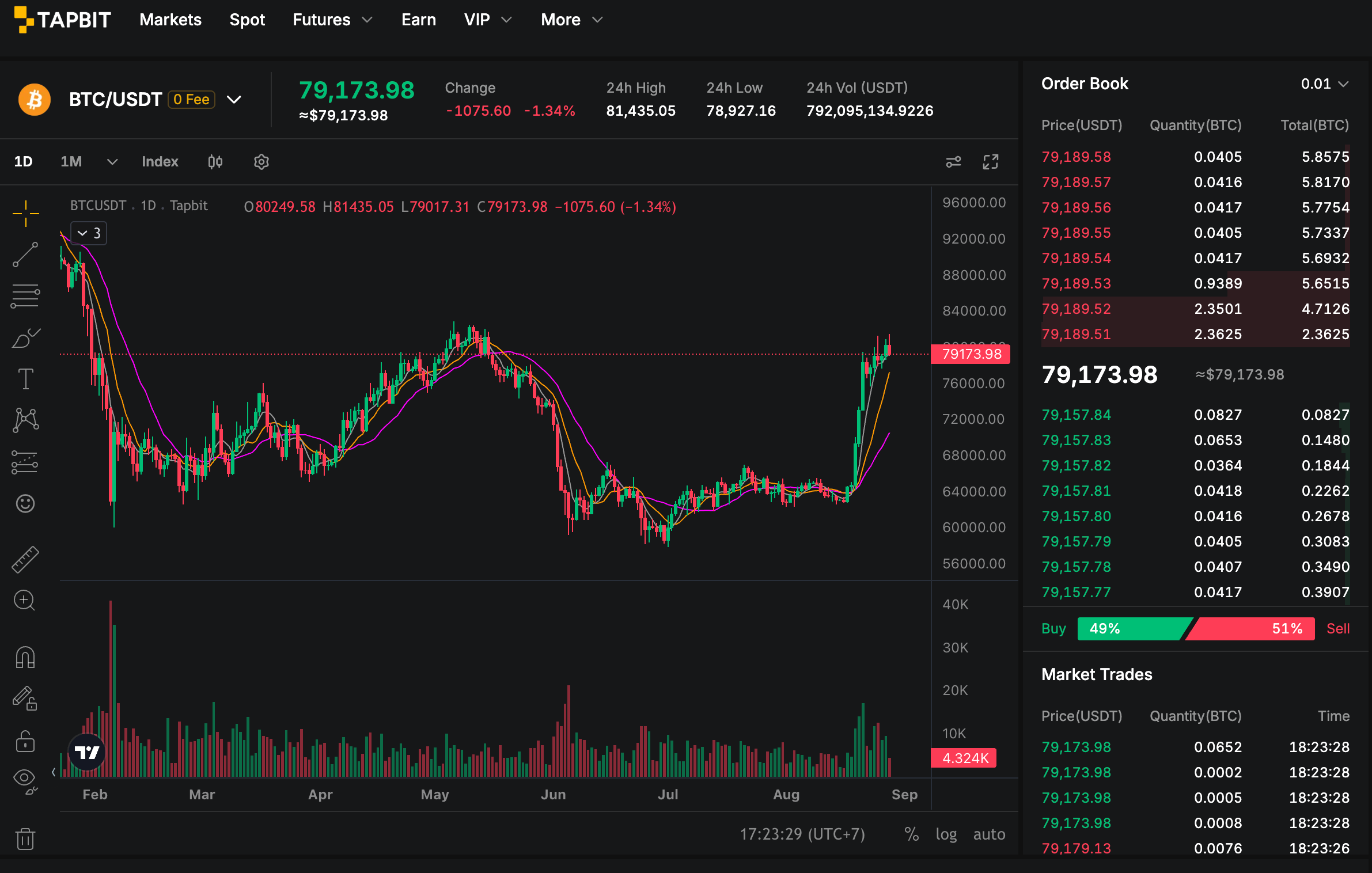Toggle percent scale on the chart
The width and height of the screenshot is (1372, 873).
pyautogui.click(x=912, y=834)
